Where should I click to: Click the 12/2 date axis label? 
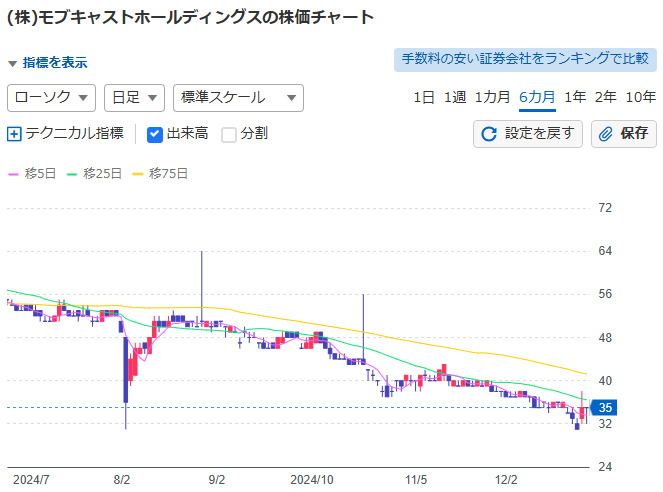(x=506, y=480)
